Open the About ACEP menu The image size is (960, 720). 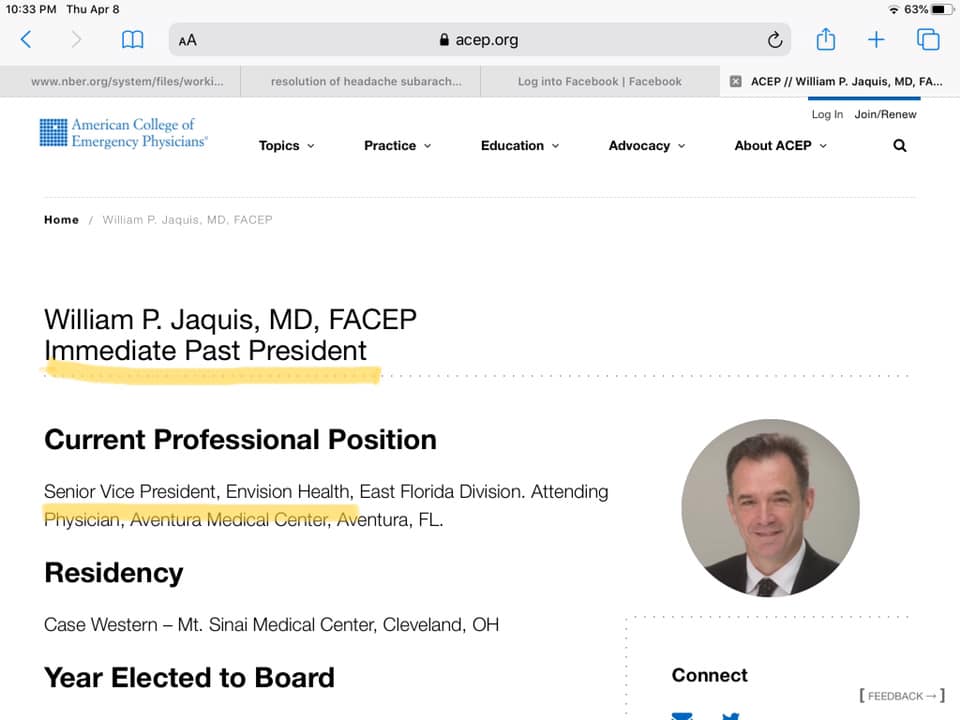780,145
